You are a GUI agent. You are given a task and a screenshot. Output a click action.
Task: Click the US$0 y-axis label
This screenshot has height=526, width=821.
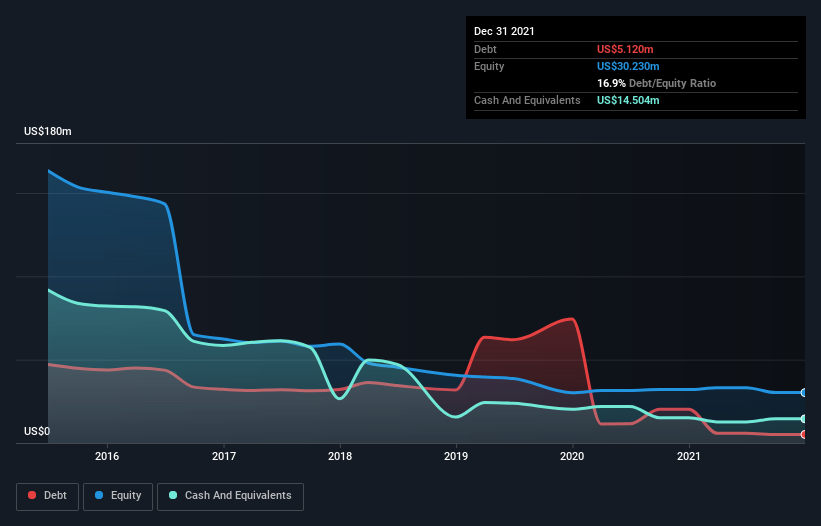(37, 431)
